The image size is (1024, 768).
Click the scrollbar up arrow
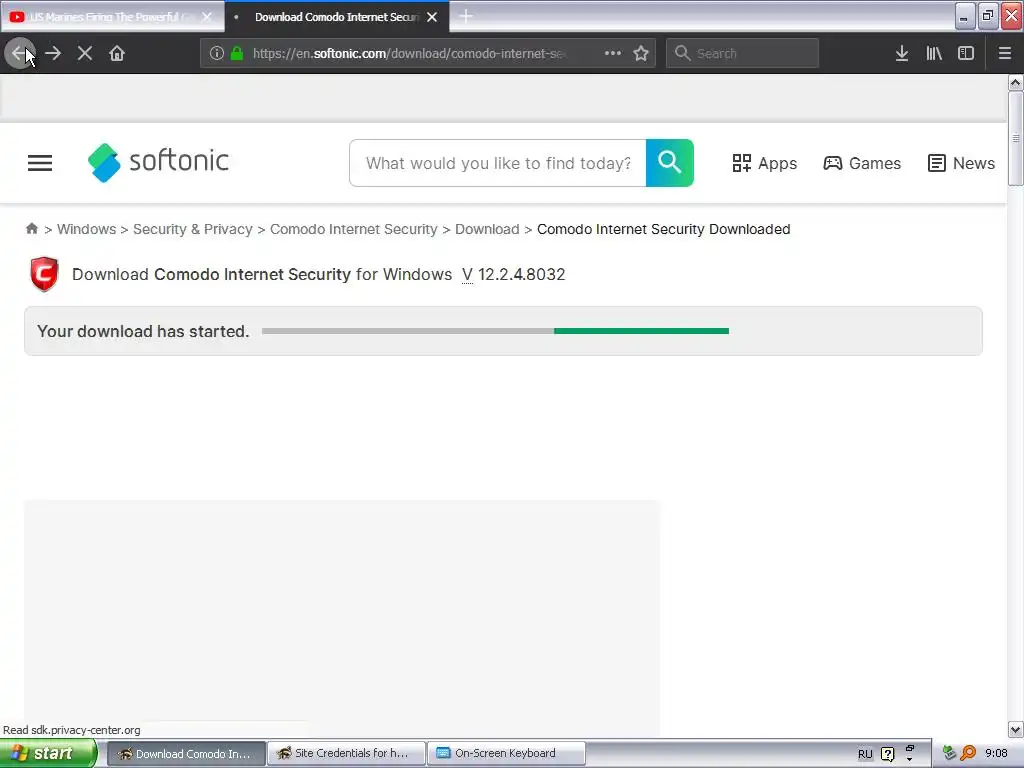pos(1015,82)
